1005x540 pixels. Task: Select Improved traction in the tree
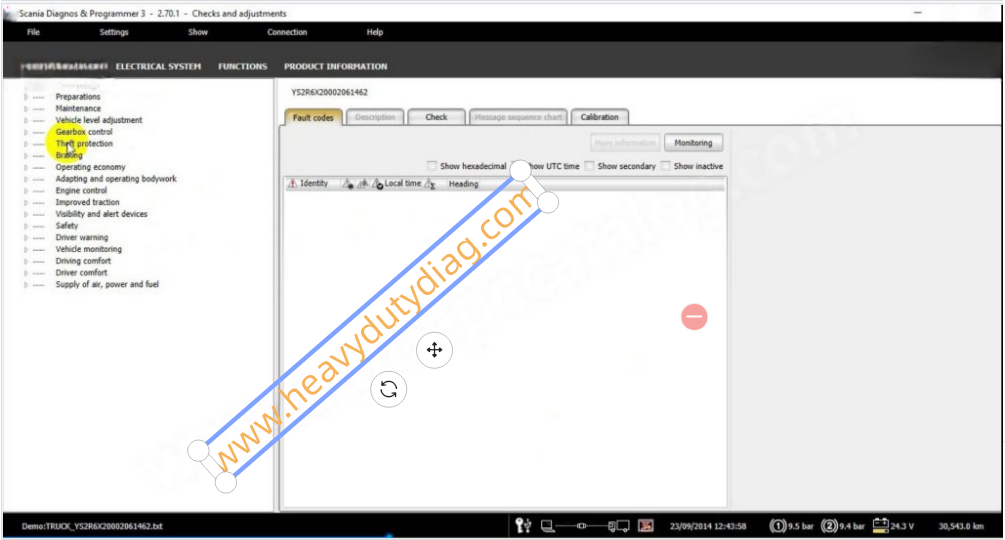click(x=87, y=202)
